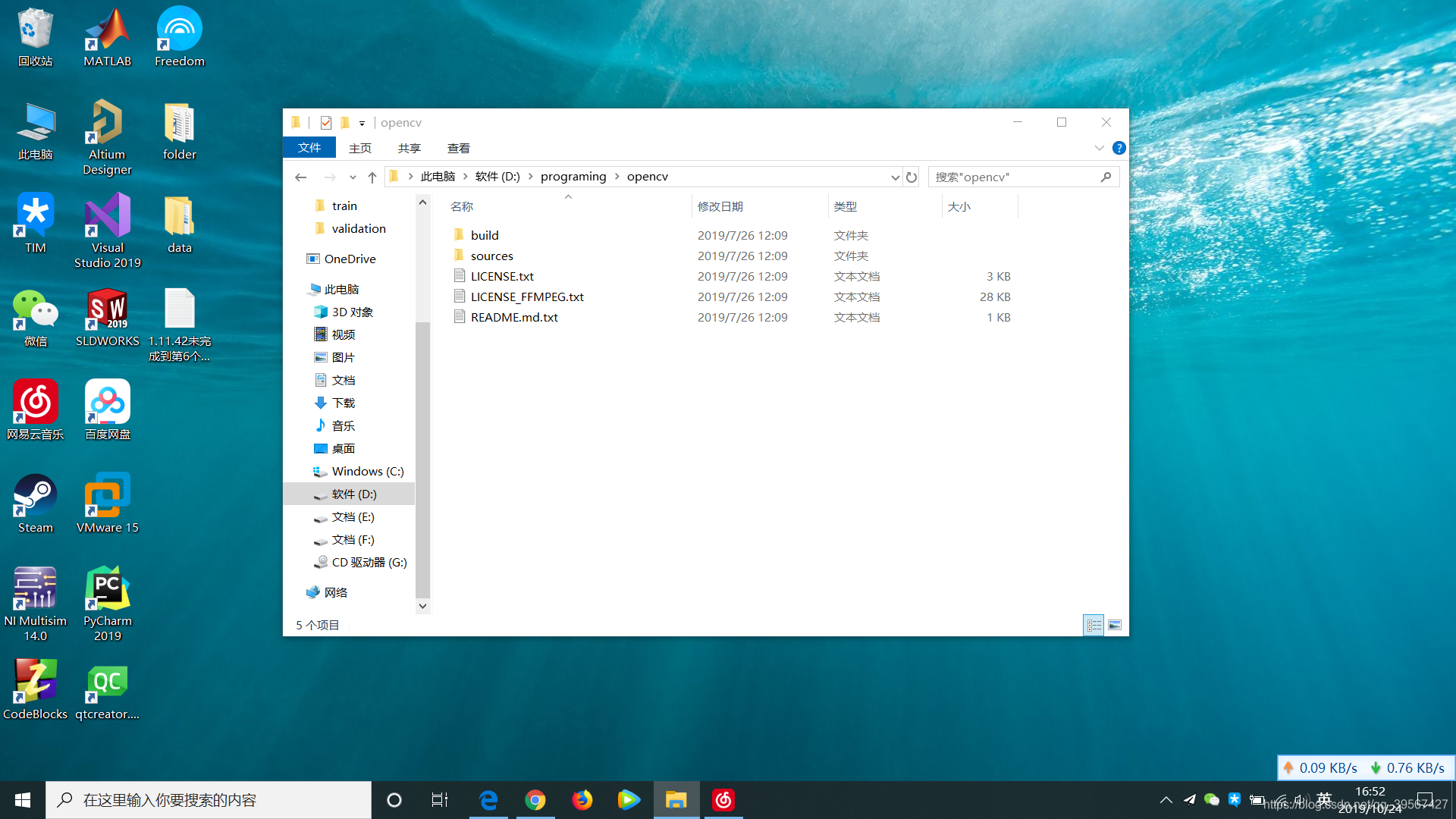Open CodeBlocks application
1456x819 pixels.
tap(34, 690)
